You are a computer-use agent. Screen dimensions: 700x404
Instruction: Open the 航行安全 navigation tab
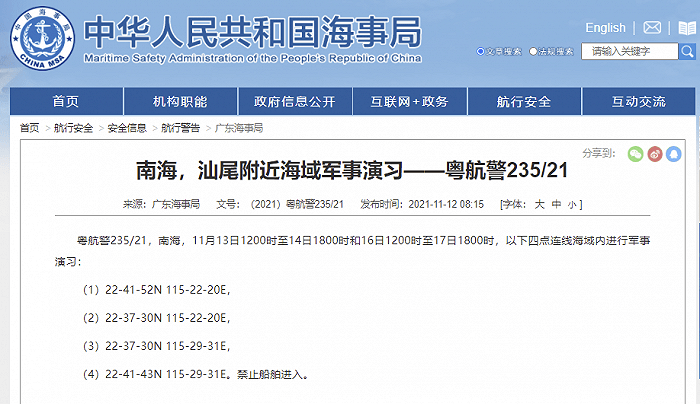click(523, 102)
